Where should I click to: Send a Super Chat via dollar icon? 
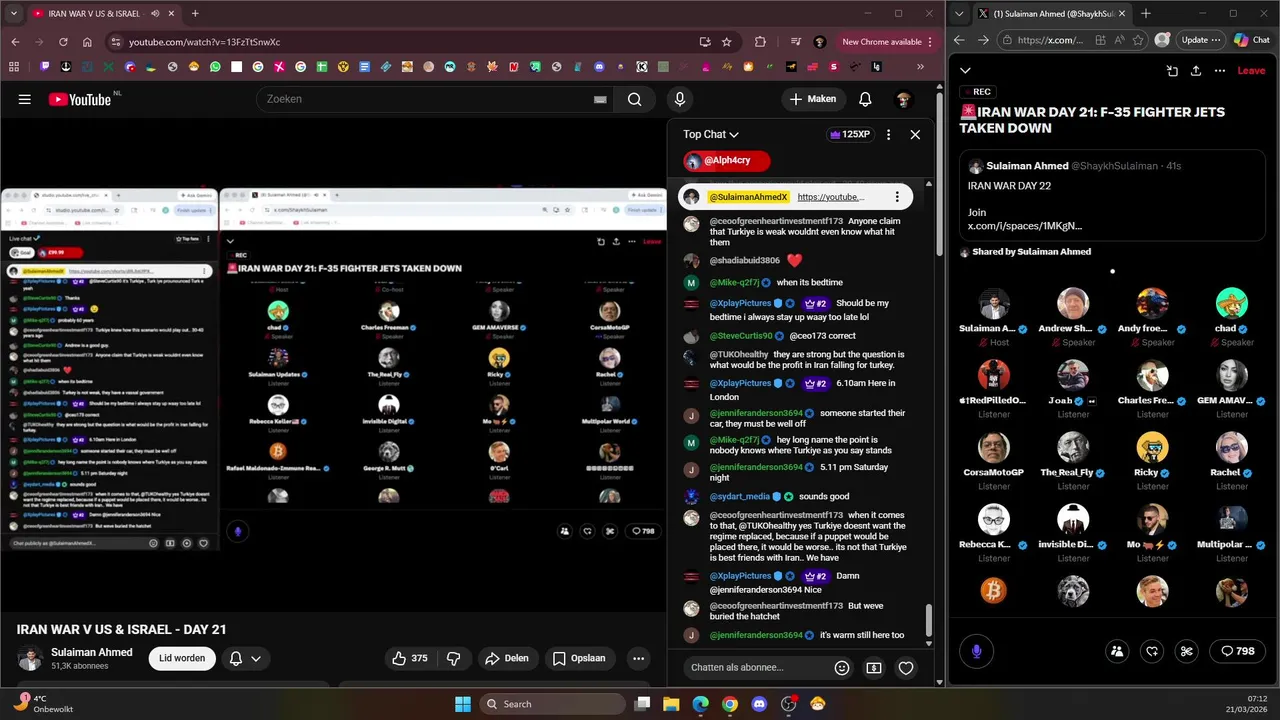(874, 668)
